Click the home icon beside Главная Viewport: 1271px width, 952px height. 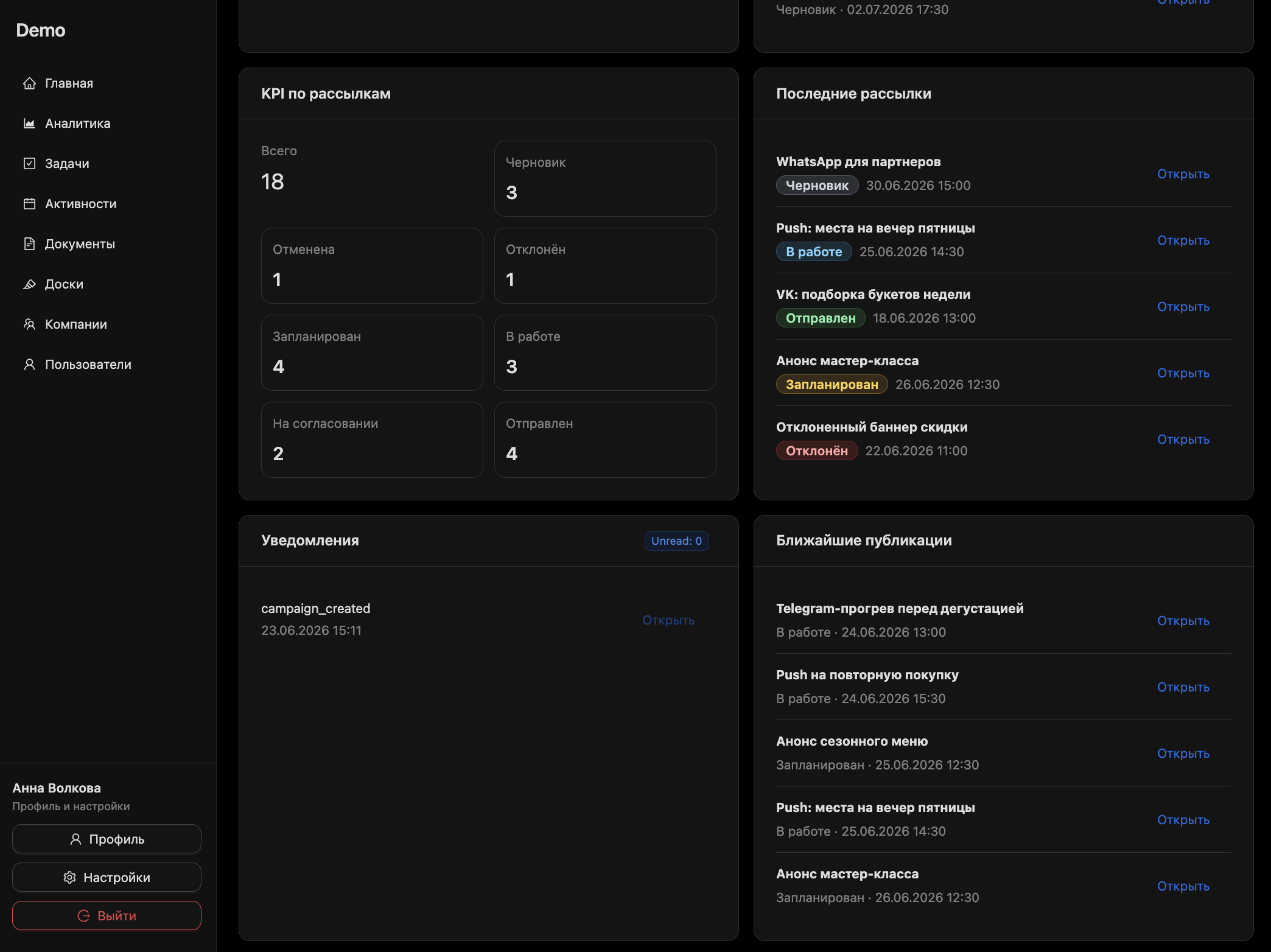[x=29, y=83]
